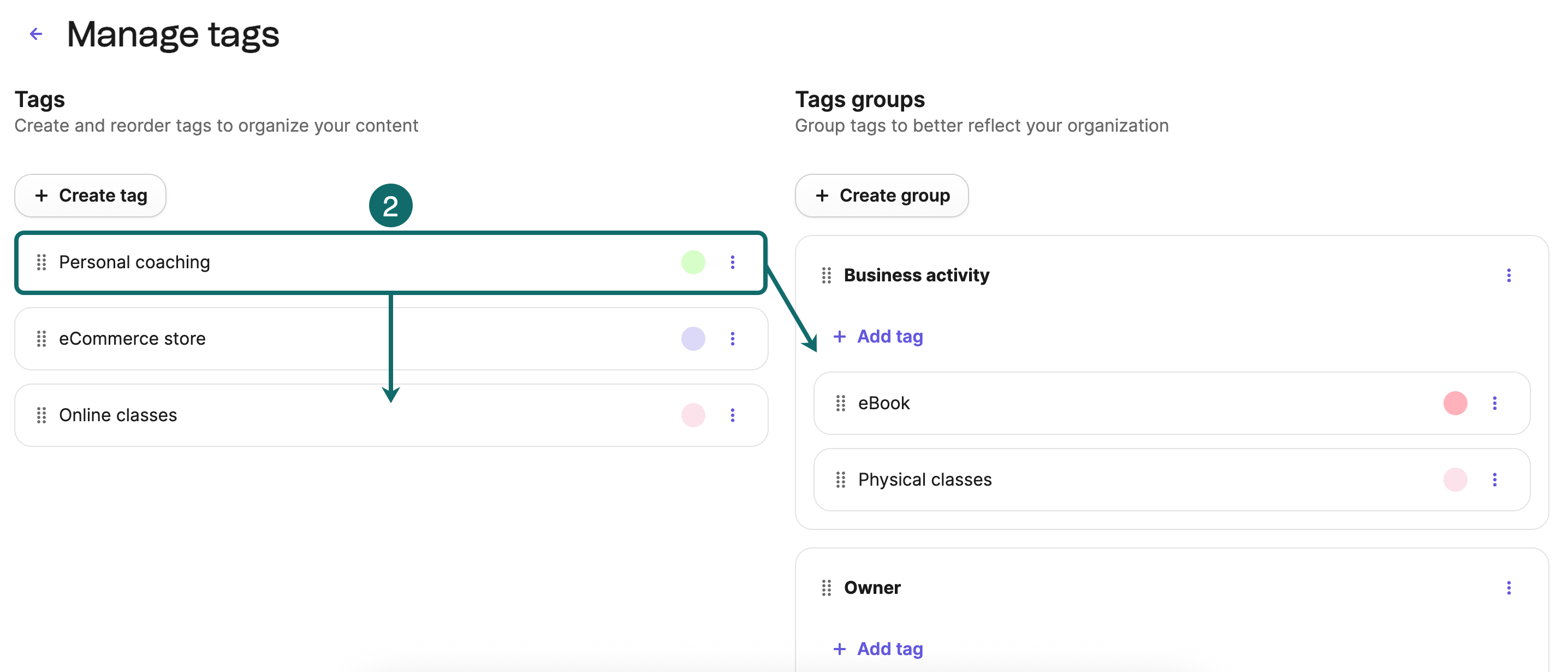The width and height of the screenshot is (1568, 672).
Task: Click Add tag under Business activity
Action: point(878,337)
